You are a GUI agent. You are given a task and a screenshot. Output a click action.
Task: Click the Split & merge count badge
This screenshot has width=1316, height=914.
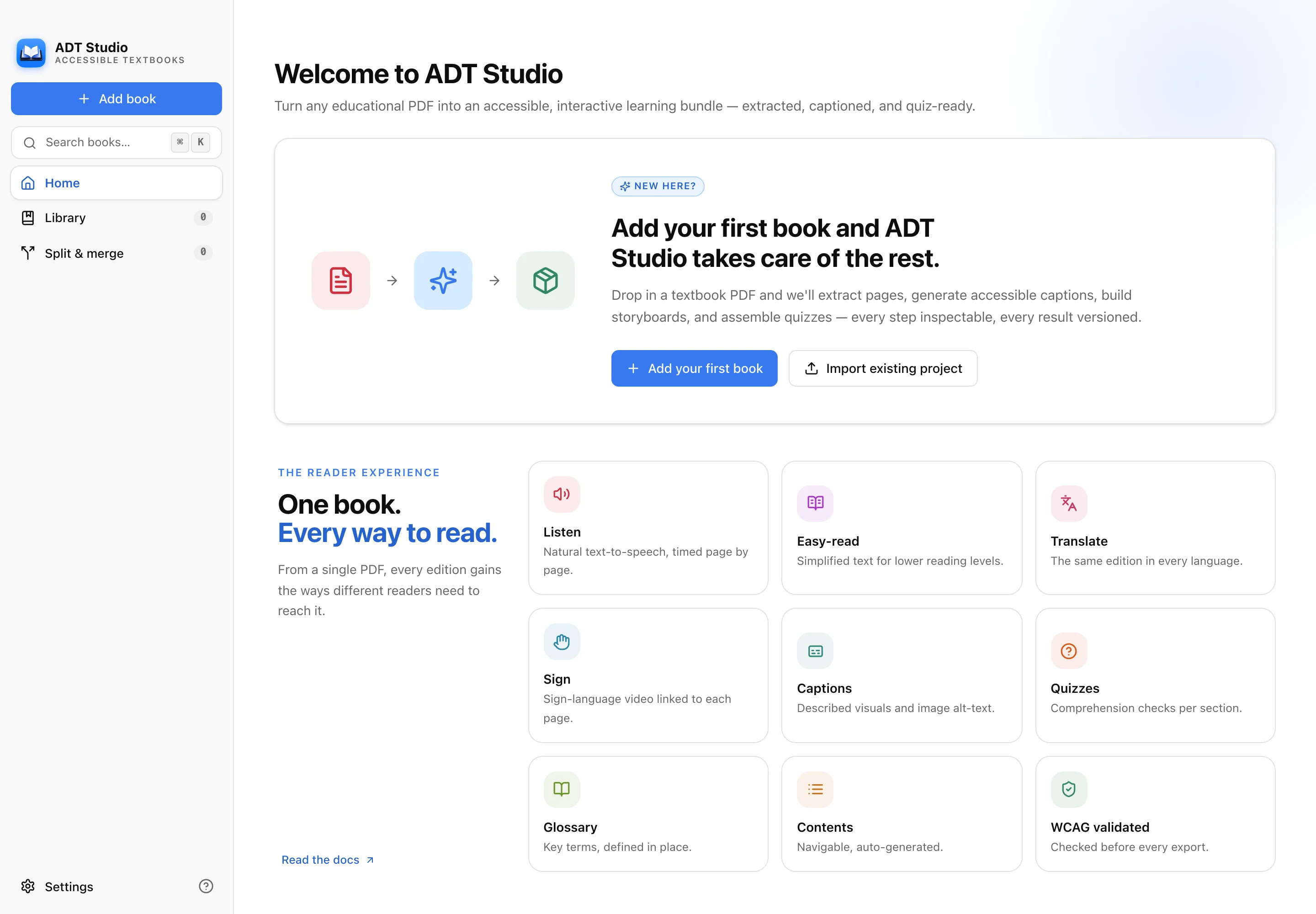(x=203, y=253)
